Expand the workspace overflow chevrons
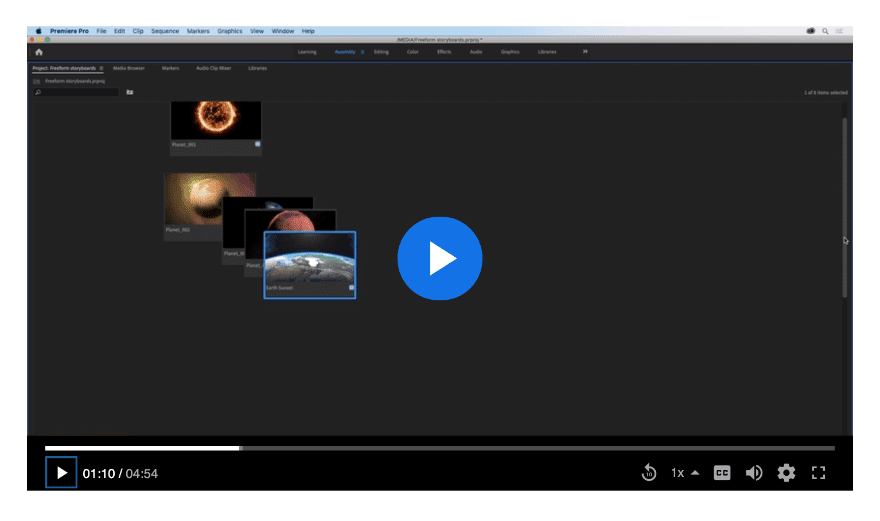Viewport: 880px width, 521px height. (585, 51)
